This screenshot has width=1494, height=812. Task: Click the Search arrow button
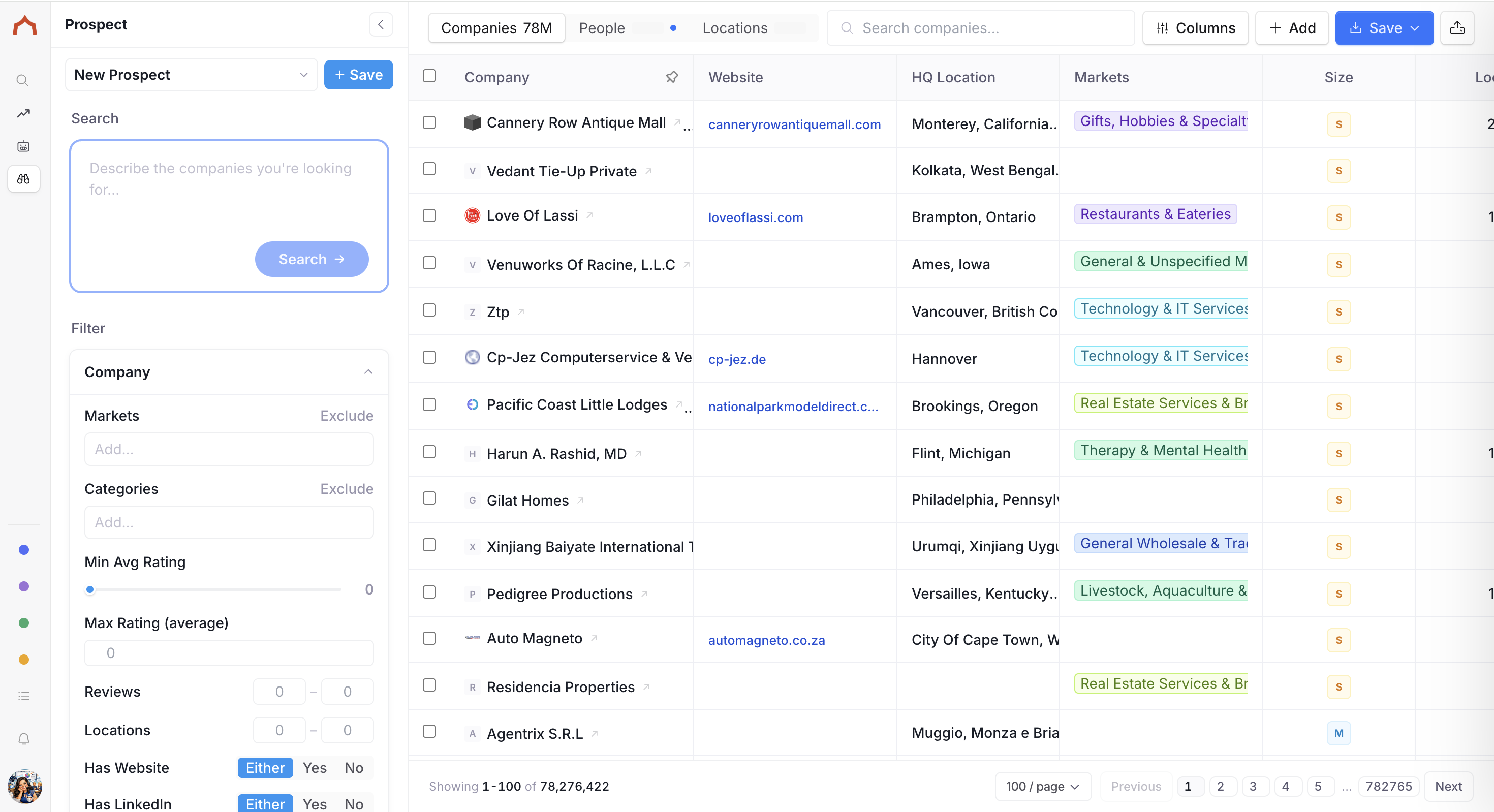tap(312, 259)
